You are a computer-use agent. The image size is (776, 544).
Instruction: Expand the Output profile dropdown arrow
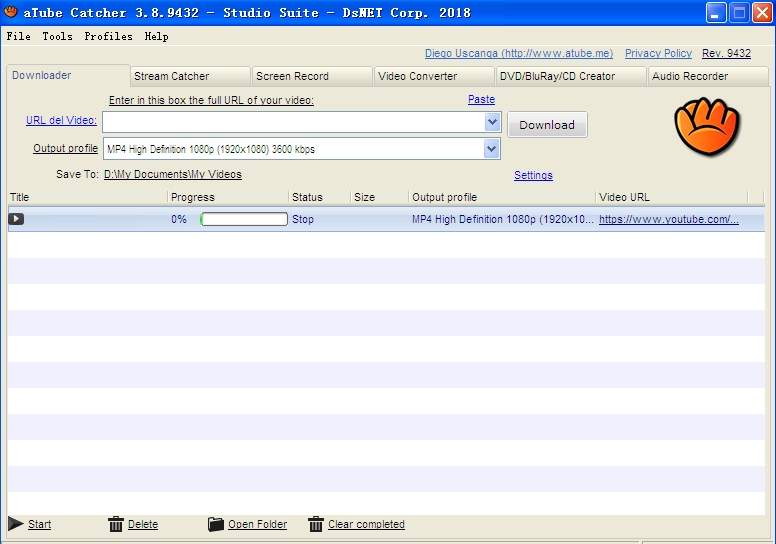coord(492,149)
